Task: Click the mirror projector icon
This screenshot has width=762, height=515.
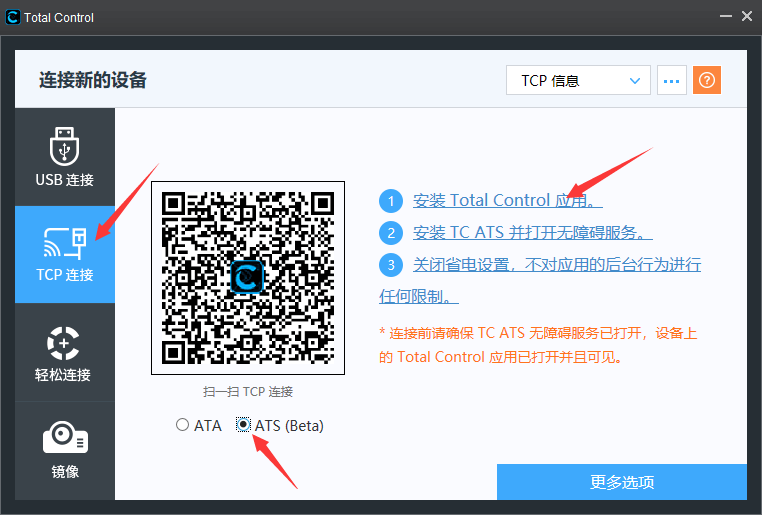Action: click(65, 438)
